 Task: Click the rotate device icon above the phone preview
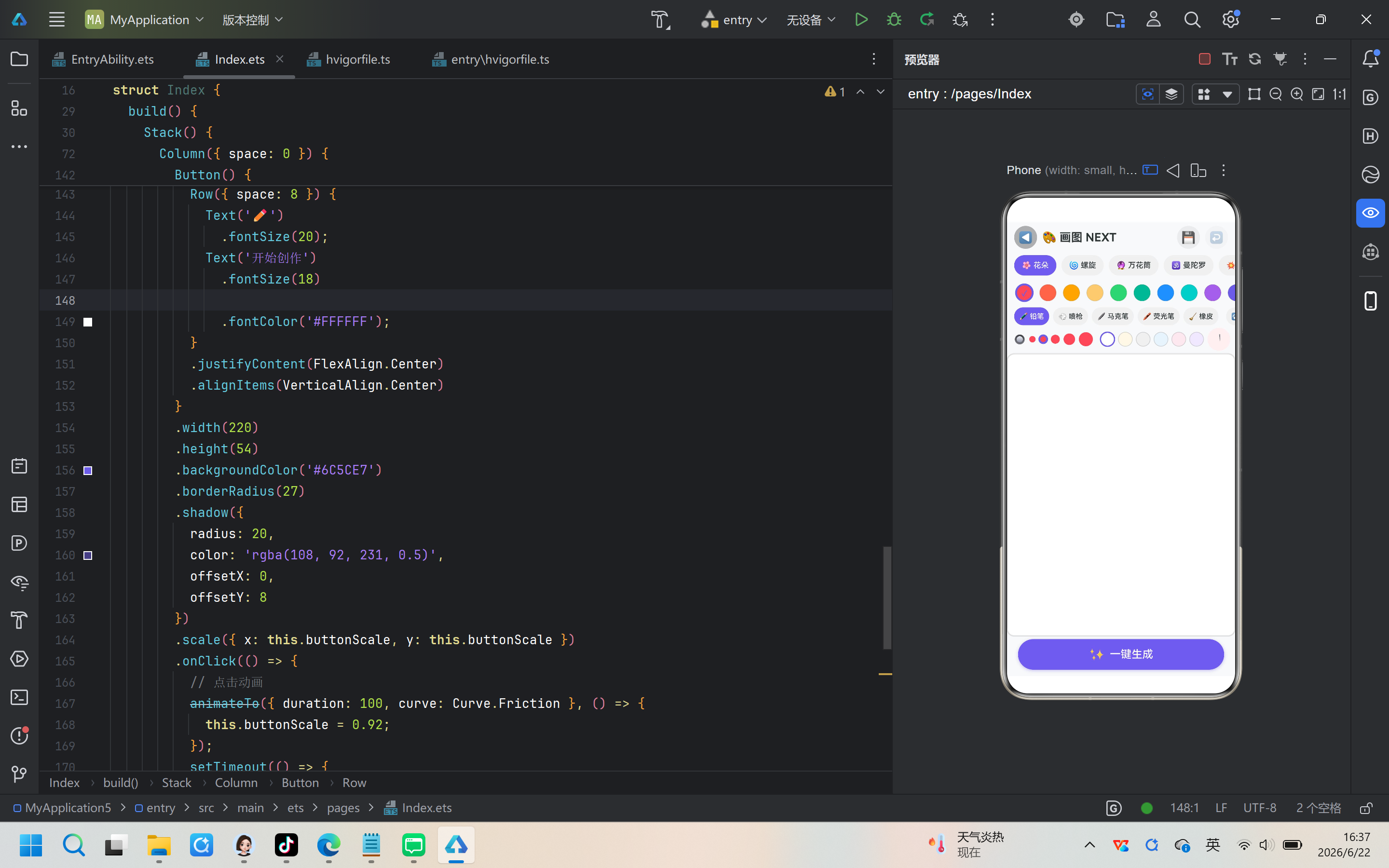point(1198,171)
